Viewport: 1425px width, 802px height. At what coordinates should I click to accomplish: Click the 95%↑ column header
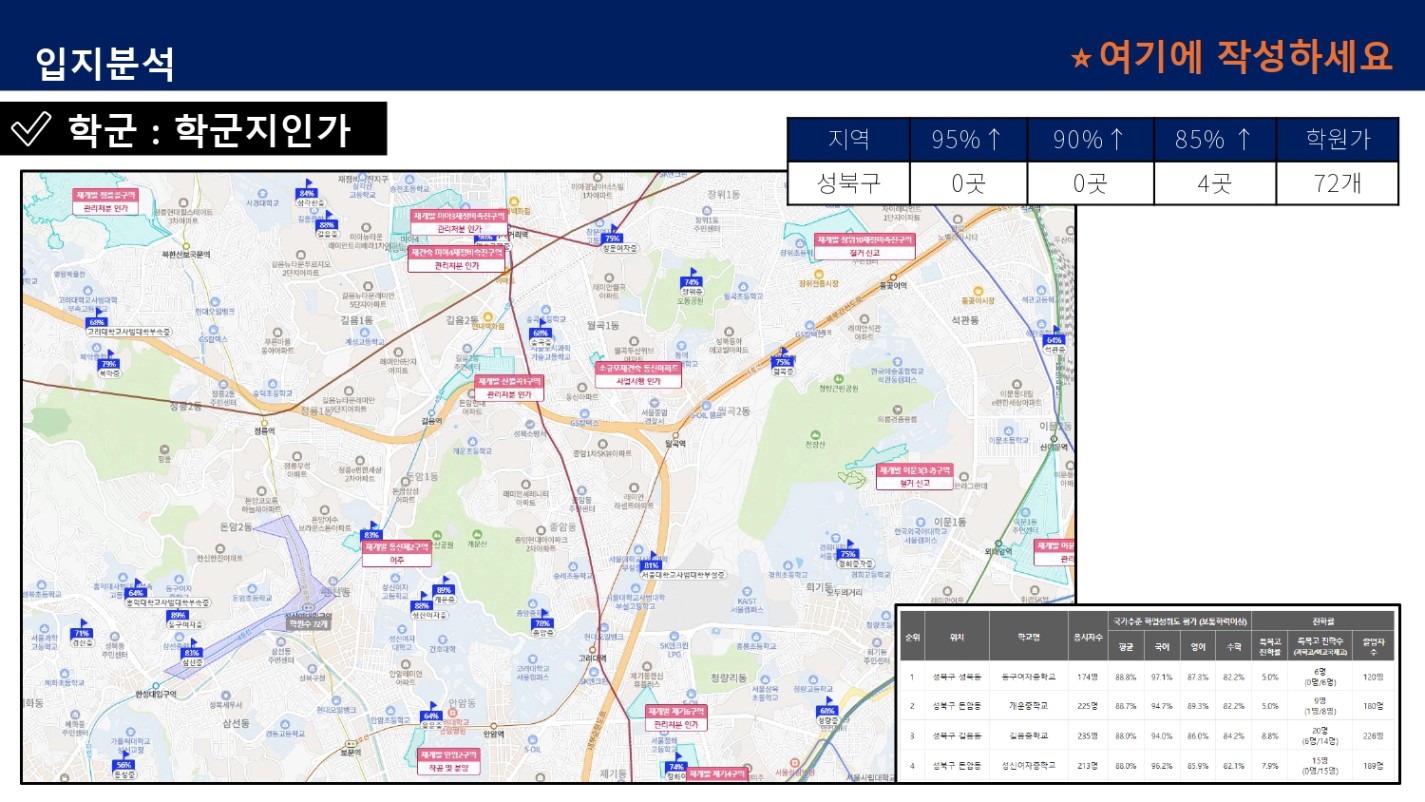click(967, 140)
